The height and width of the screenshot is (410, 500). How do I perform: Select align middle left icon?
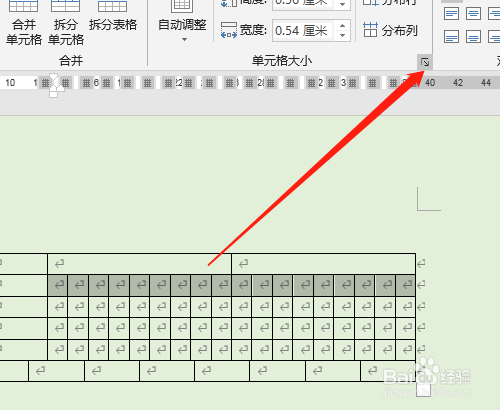pyautogui.click(x=451, y=36)
